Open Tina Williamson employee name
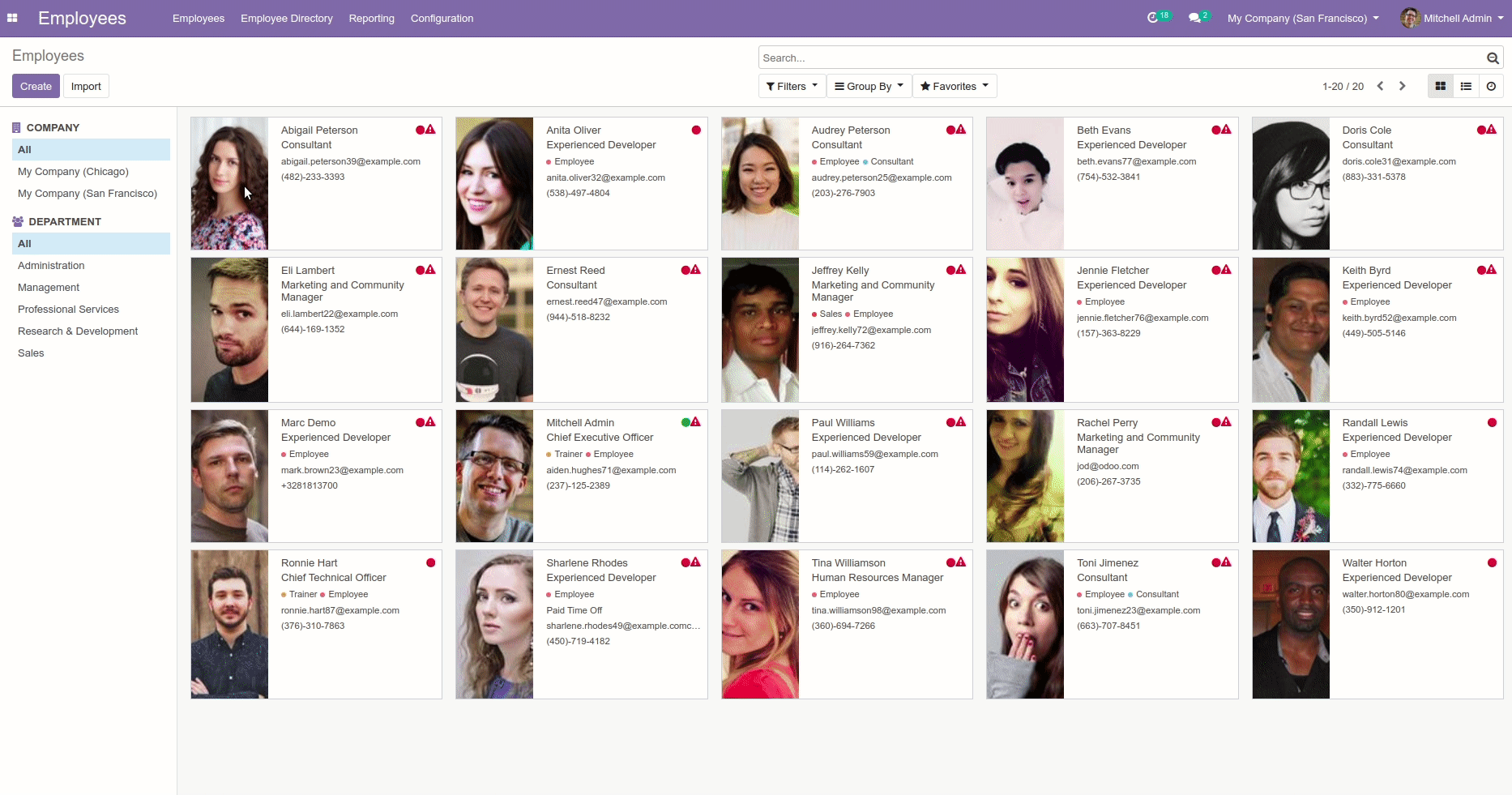Image resolution: width=1512 pixels, height=795 pixels. click(x=848, y=562)
